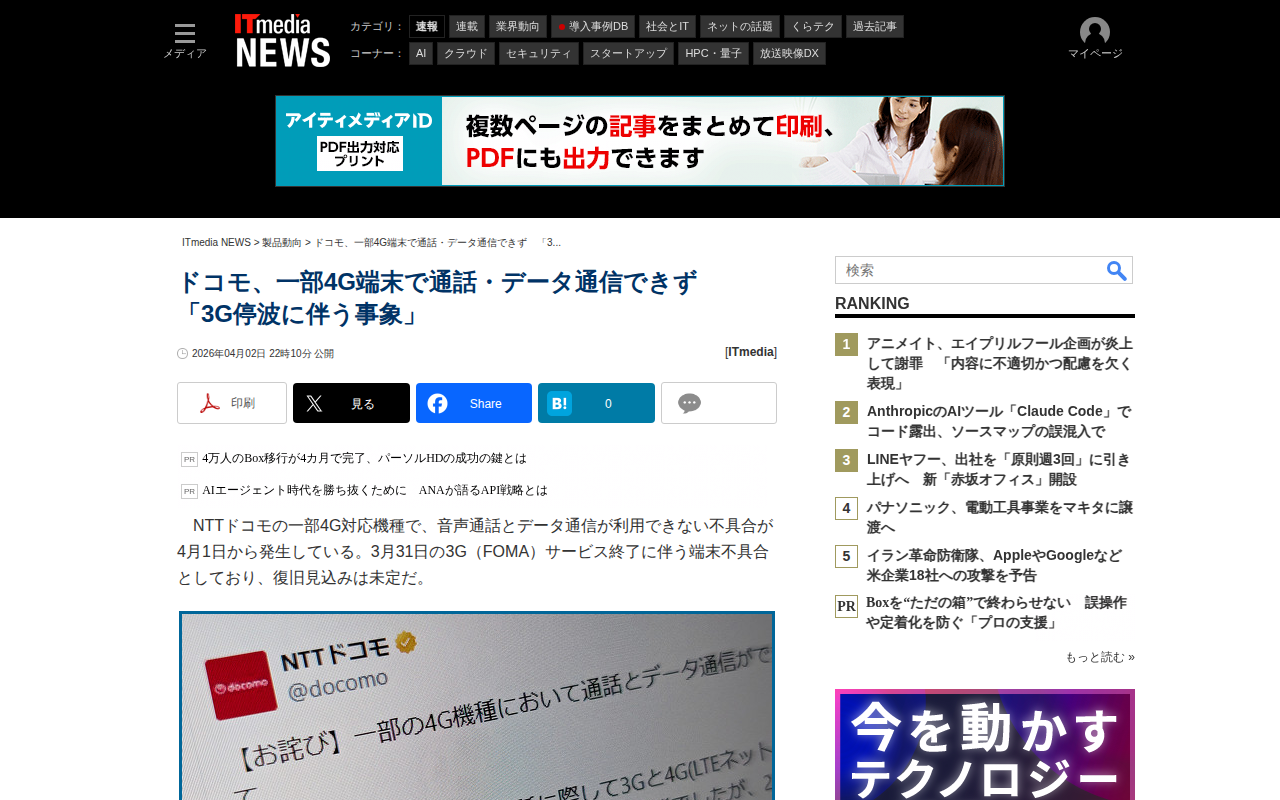Open ranking 1 アニメイト article

click(x=999, y=364)
